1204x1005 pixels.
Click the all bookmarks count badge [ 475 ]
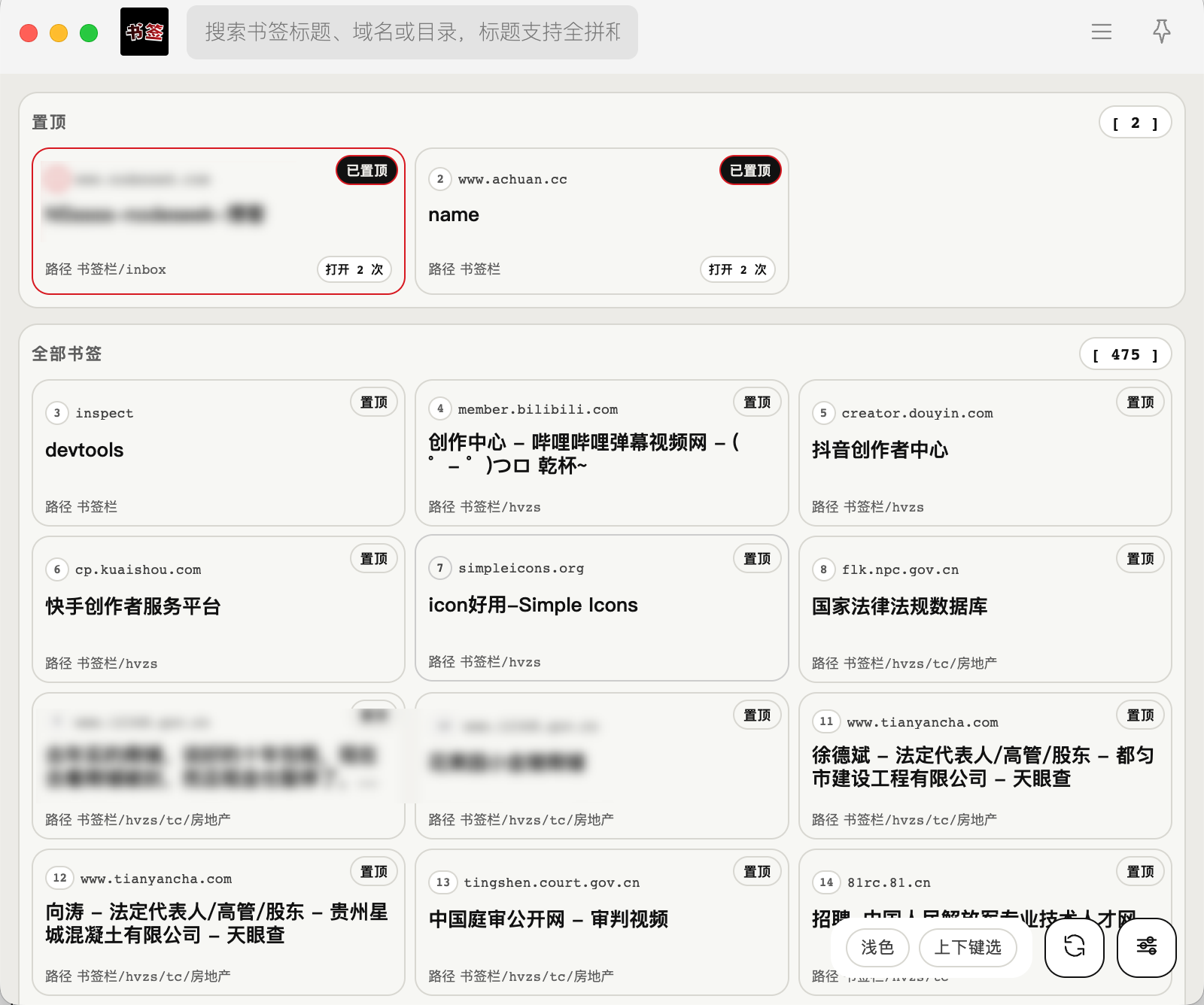[x=1125, y=354]
